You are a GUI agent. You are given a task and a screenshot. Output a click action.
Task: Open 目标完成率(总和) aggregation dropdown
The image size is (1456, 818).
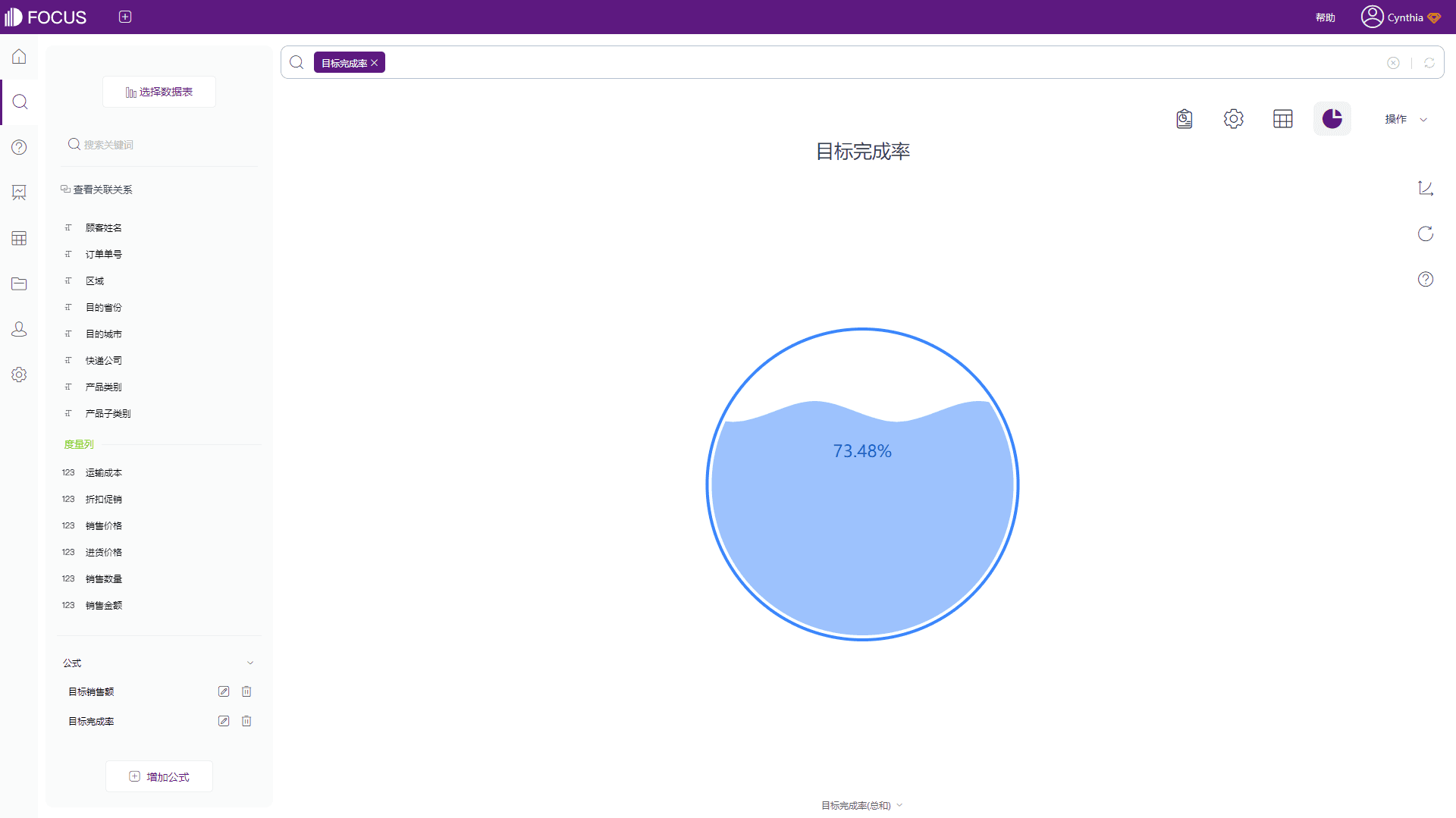pos(862,805)
